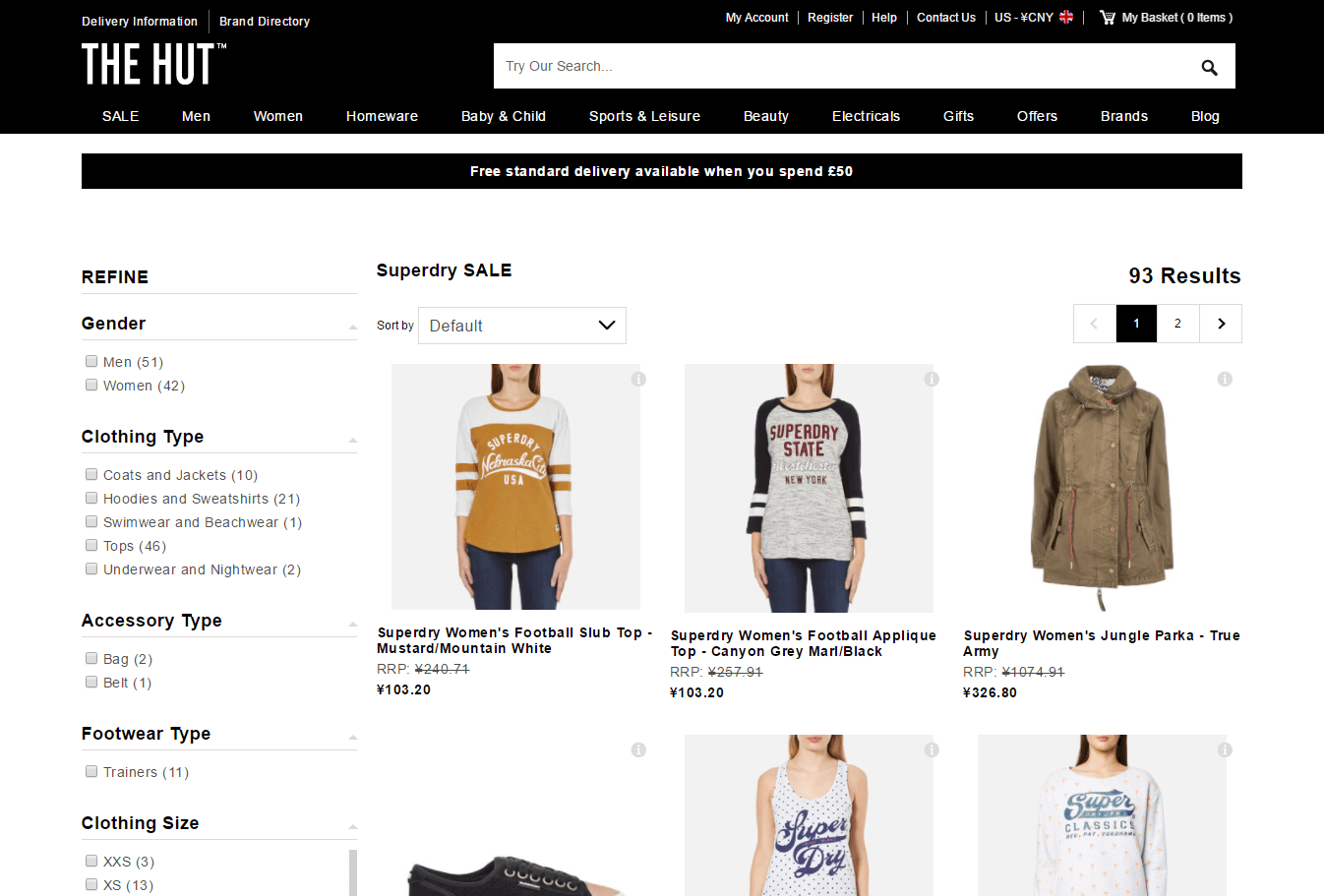Check the Tops filter
The image size is (1324, 896).
(91, 545)
